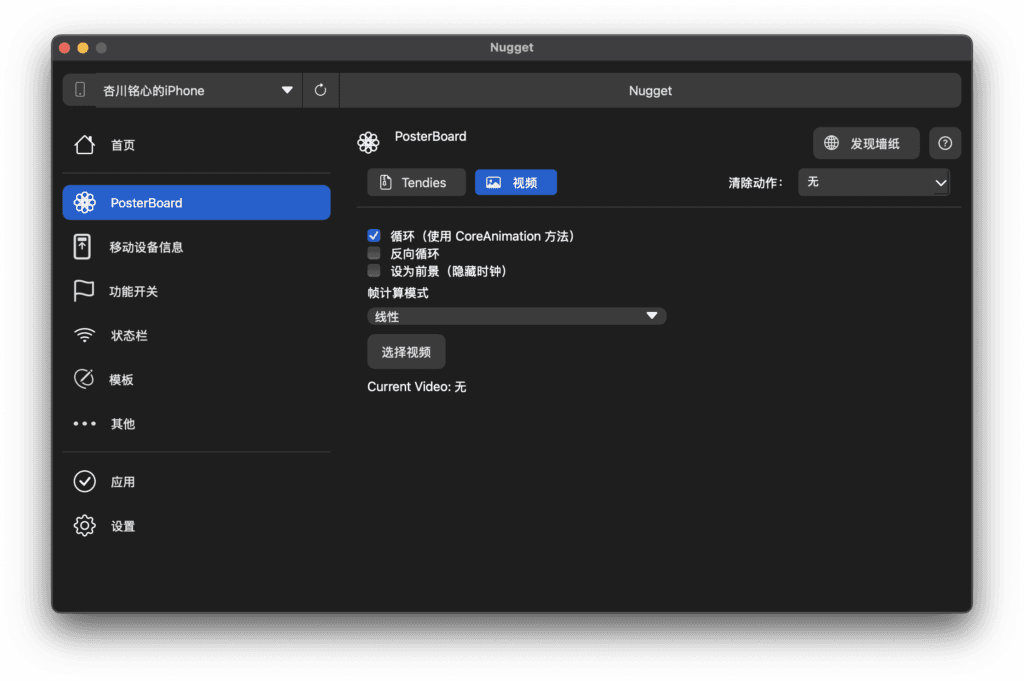1024x681 pixels.
Task: Open 发现墙纸 wallpaper discovery
Action: pyautogui.click(x=865, y=143)
